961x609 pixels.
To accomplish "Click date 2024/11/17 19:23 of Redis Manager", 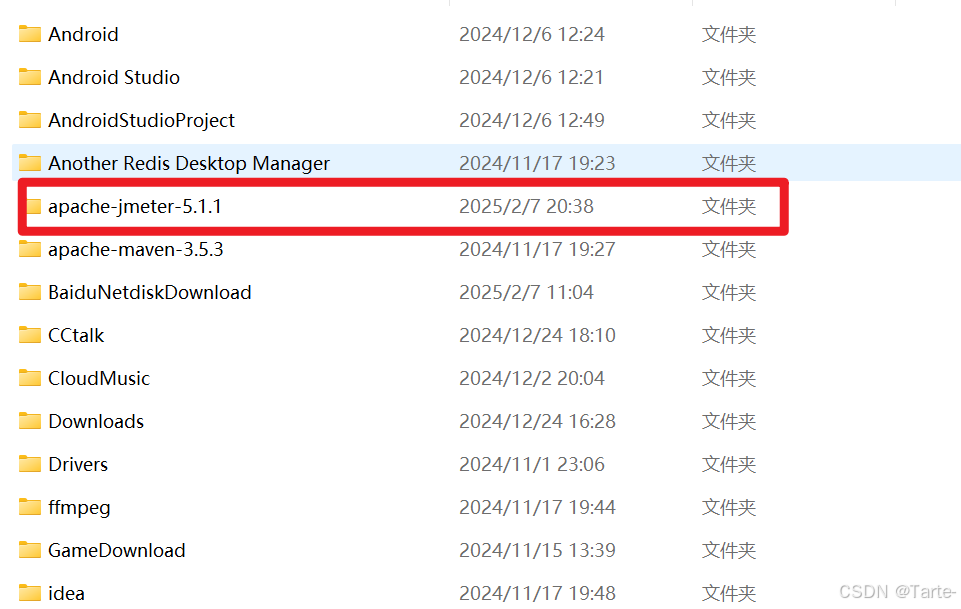I will tap(537, 163).
